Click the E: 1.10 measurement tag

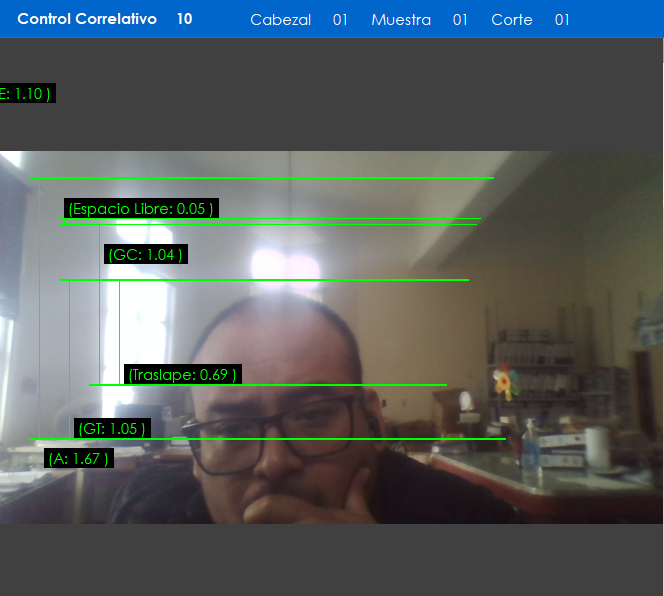coord(26,93)
